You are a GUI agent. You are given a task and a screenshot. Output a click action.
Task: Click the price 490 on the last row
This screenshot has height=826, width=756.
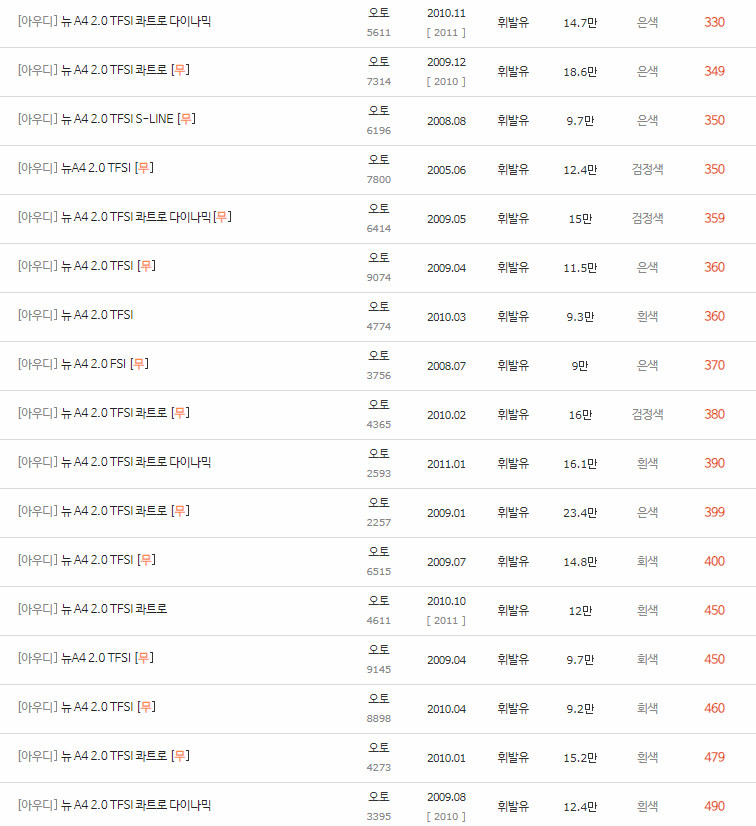(715, 805)
